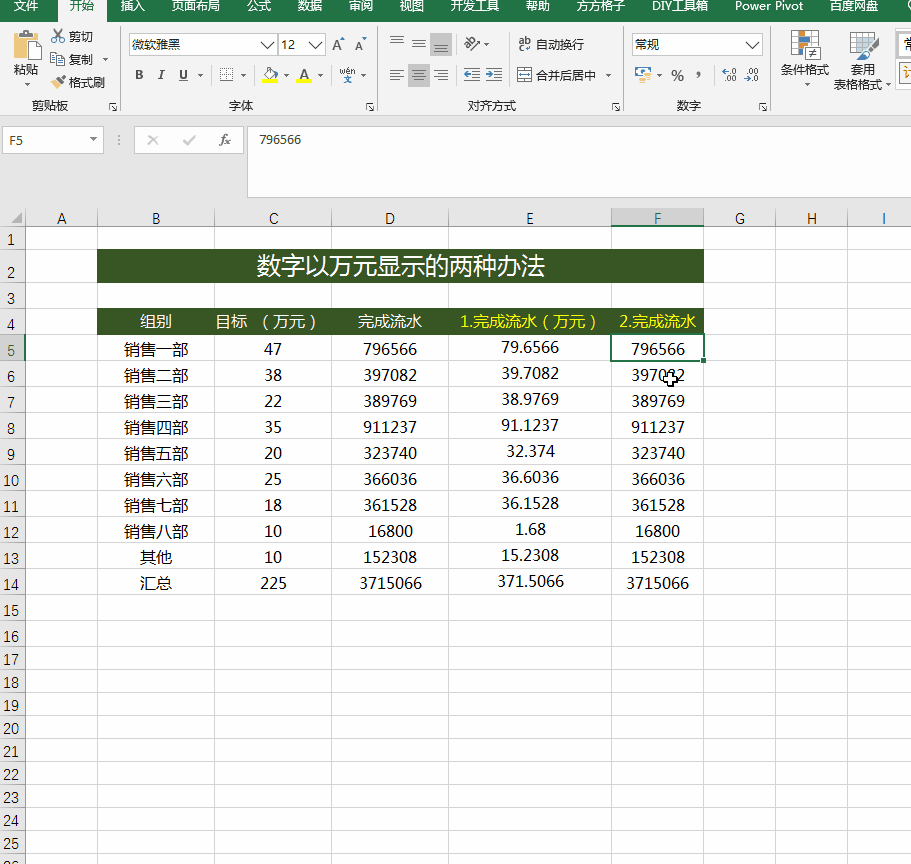
Task: Click in the formula bar showing 796566
Action: point(579,162)
